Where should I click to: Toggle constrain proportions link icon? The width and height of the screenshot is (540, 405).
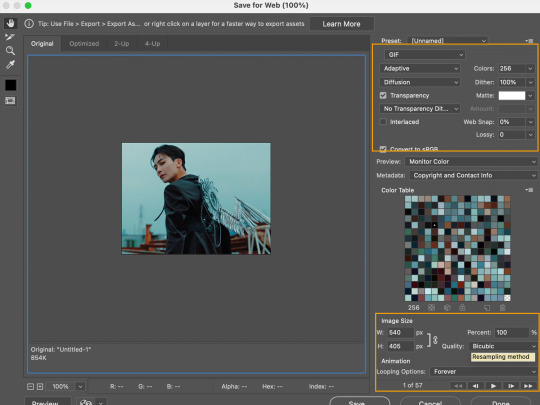pyautogui.click(x=435, y=340)
